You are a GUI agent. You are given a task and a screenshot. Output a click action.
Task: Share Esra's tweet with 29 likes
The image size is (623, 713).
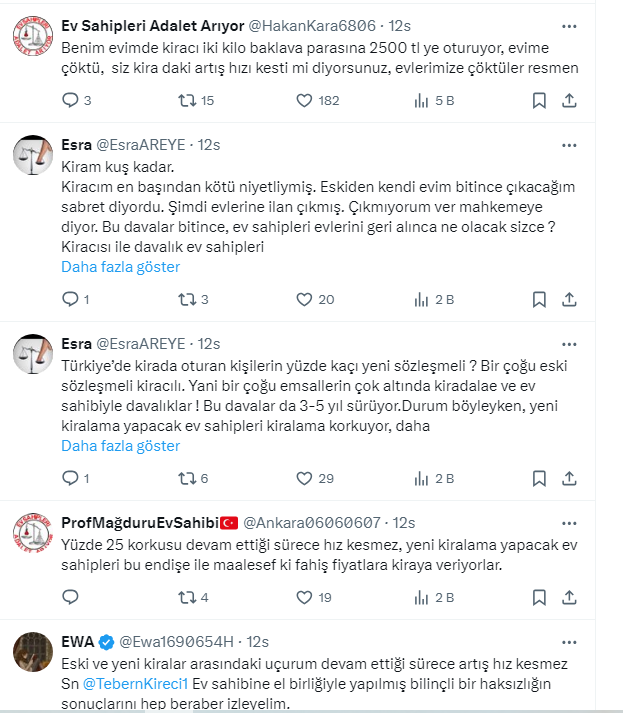569,478
